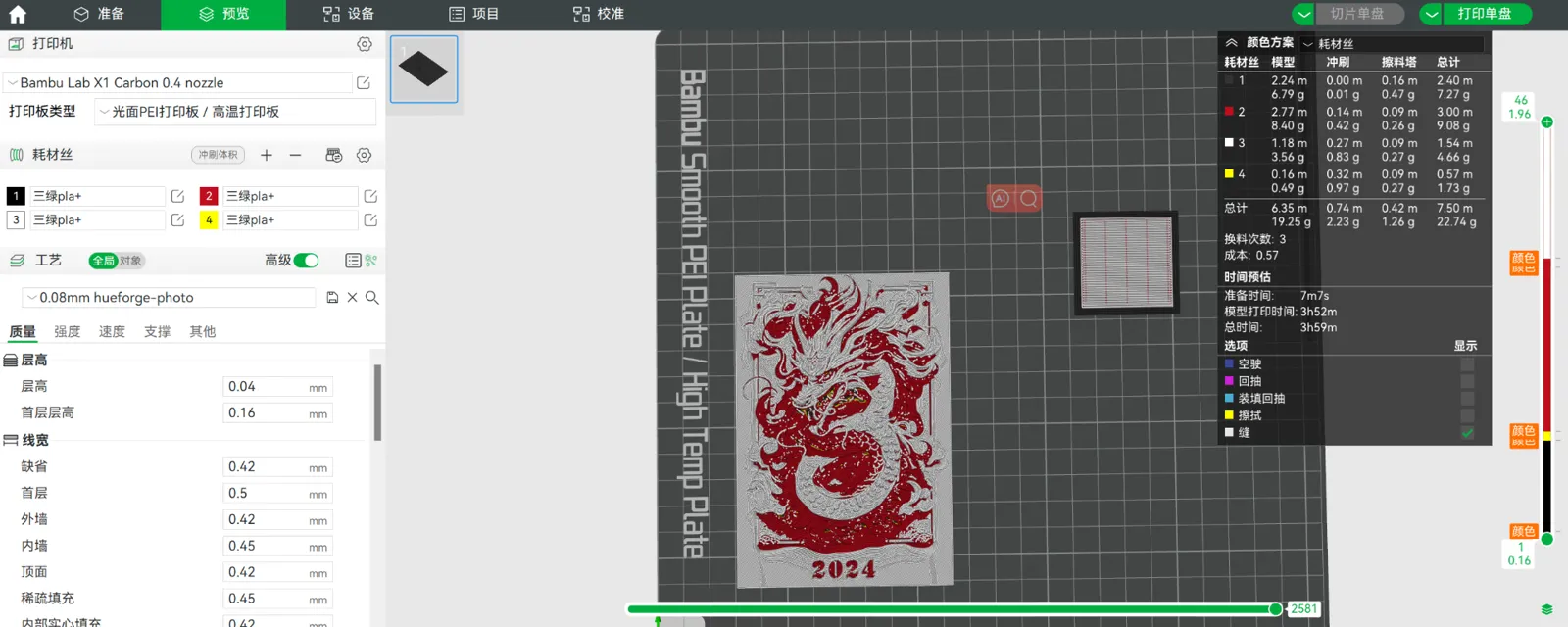The height and width of the screenshot is (627, 1568).
Task: Check the 空驶 travel display checkbox
Action: point(1467,364)
